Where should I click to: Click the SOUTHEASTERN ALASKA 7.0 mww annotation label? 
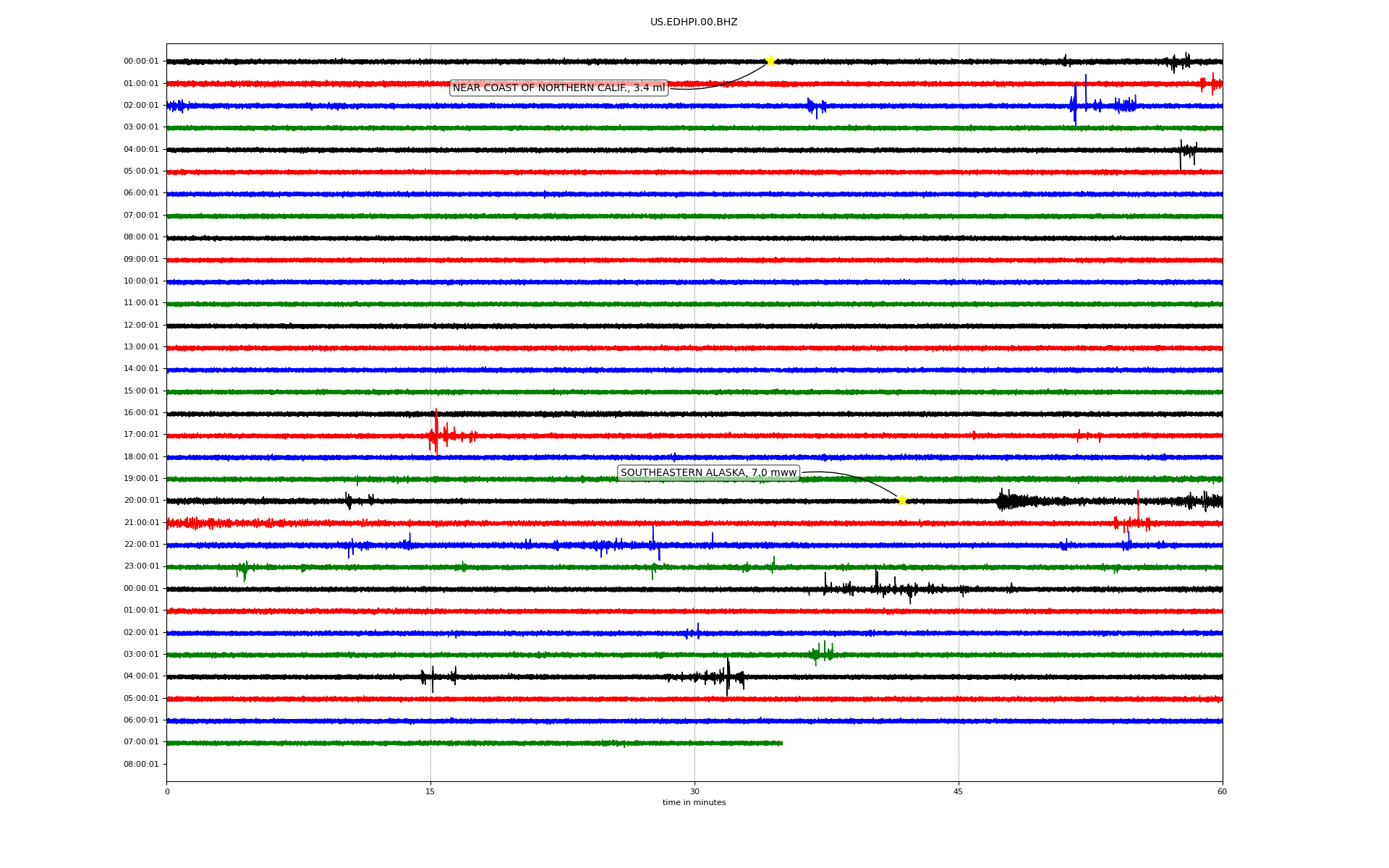coord(708,473)
